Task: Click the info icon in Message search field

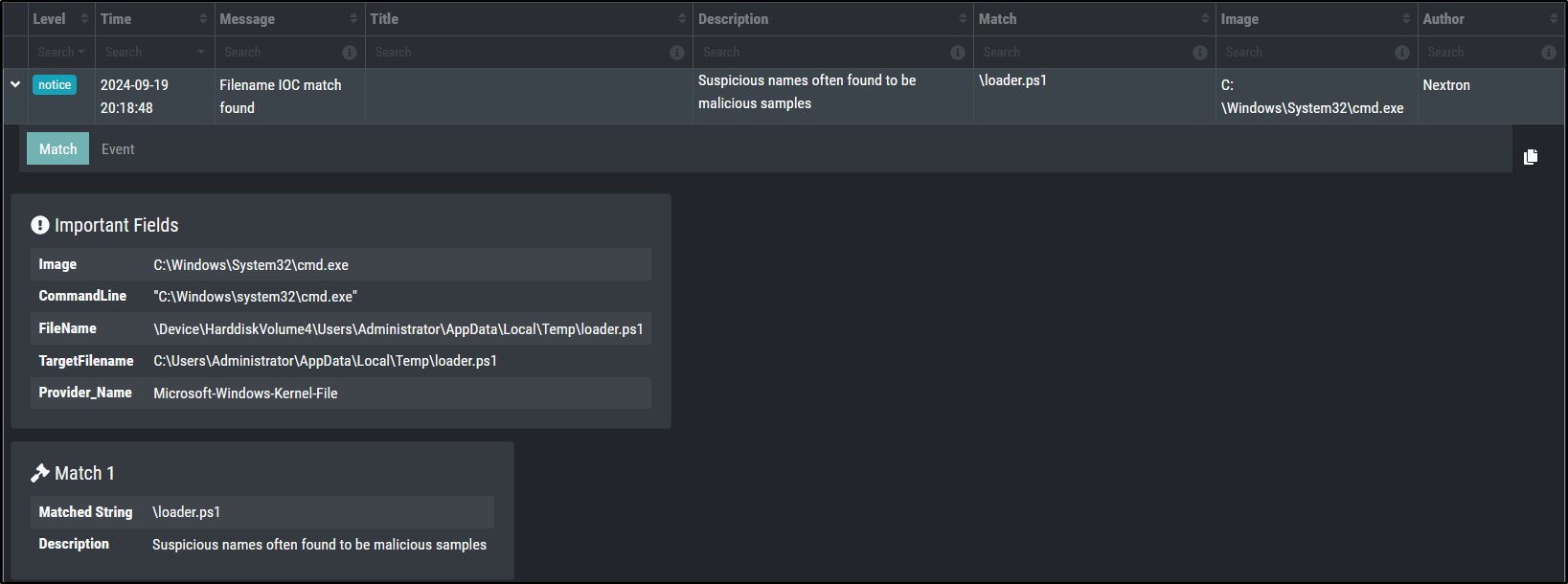Action: [x=350, y=53]
